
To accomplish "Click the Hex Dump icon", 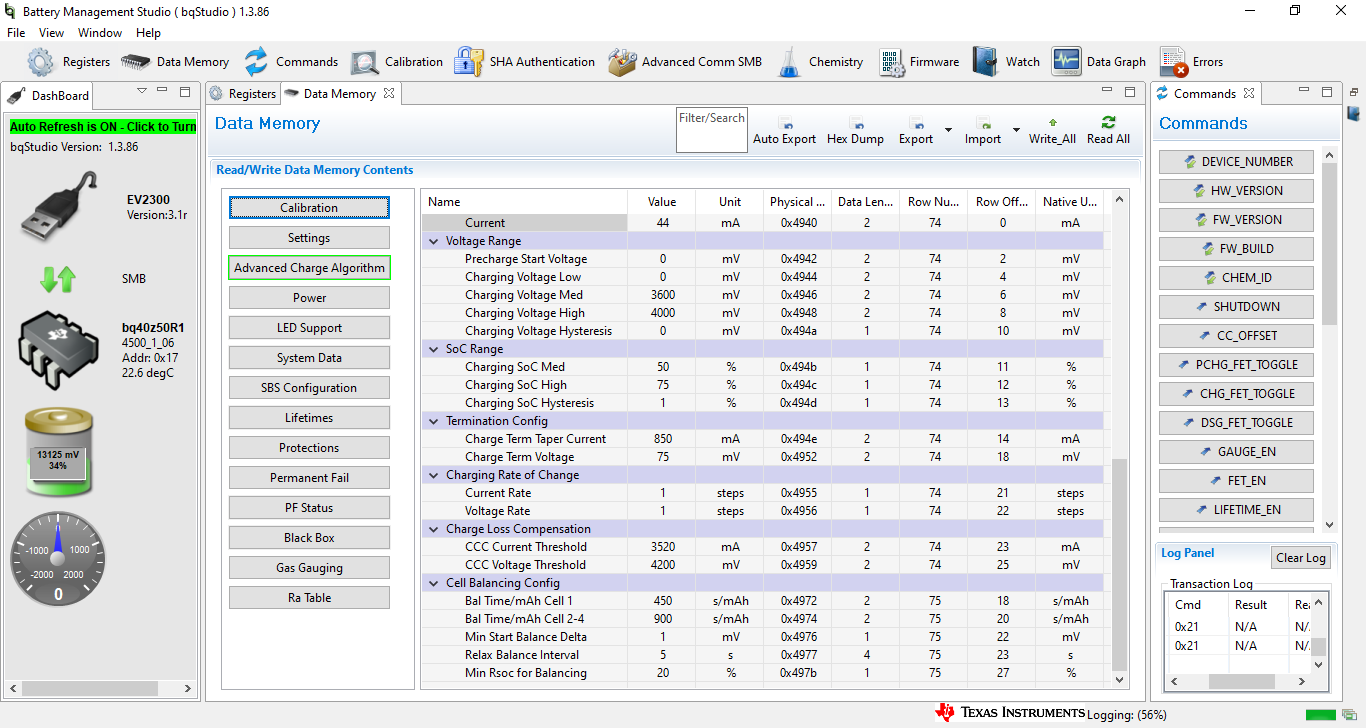I will click(x=855, y=123).
